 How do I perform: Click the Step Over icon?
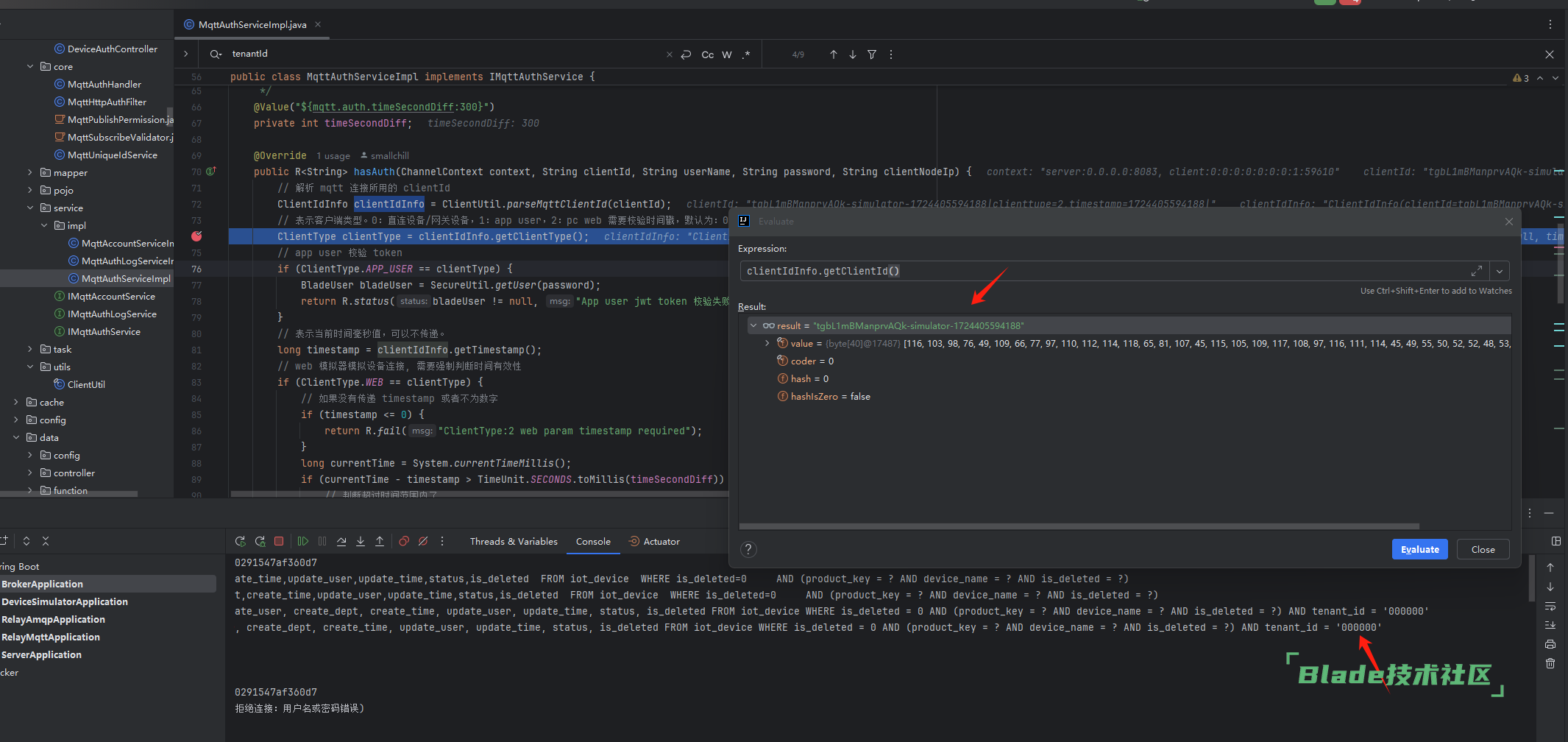341,541
